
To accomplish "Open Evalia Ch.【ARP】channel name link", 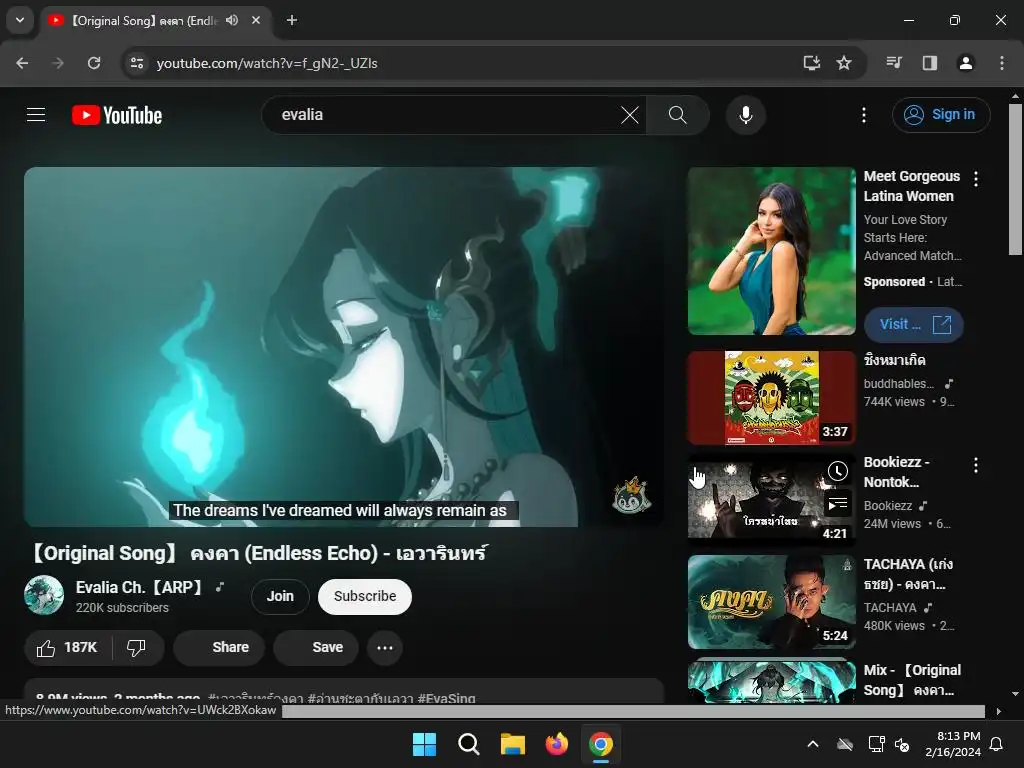I will coord(140,587).
